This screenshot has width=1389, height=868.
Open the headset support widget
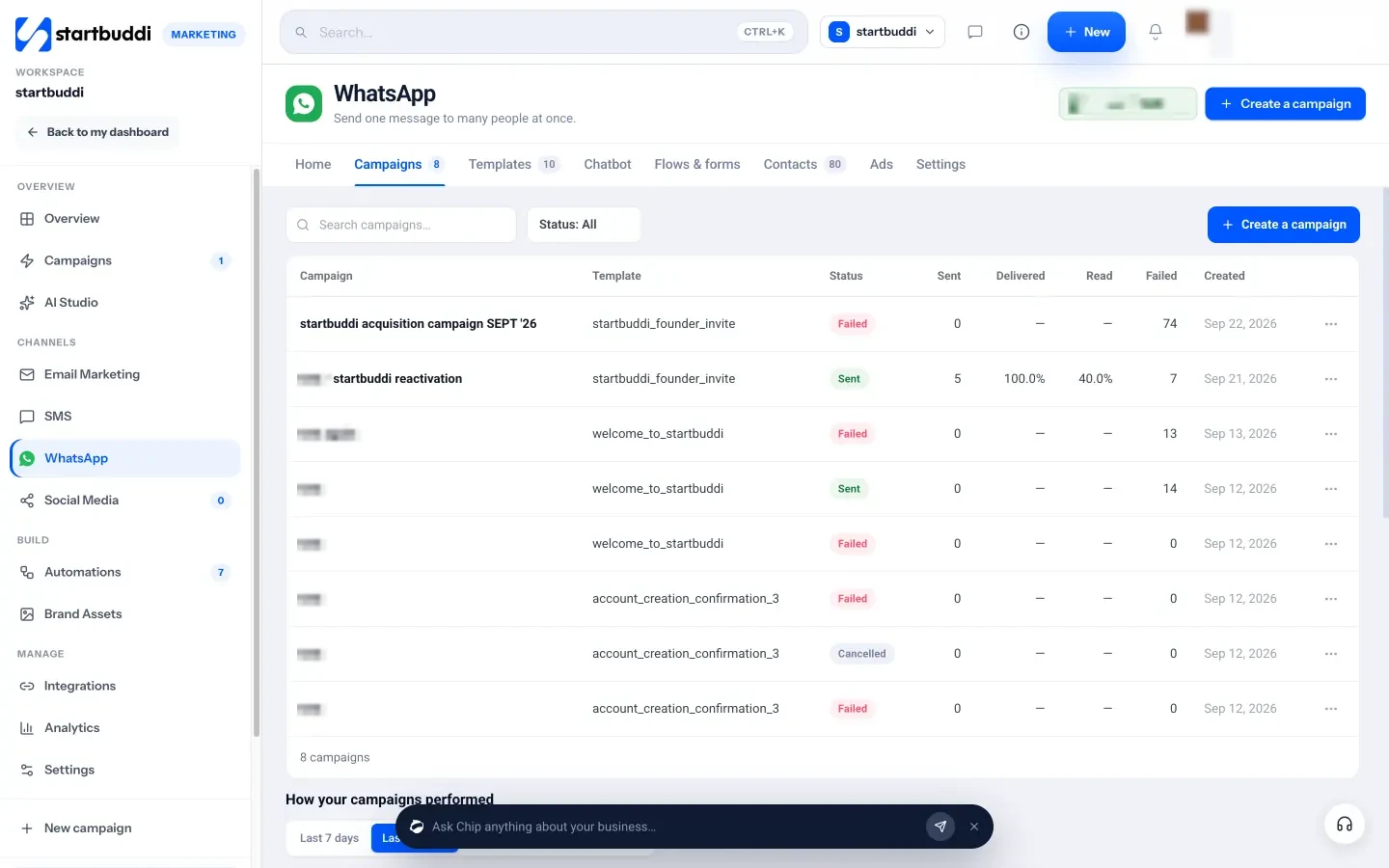coord(1345,825)
